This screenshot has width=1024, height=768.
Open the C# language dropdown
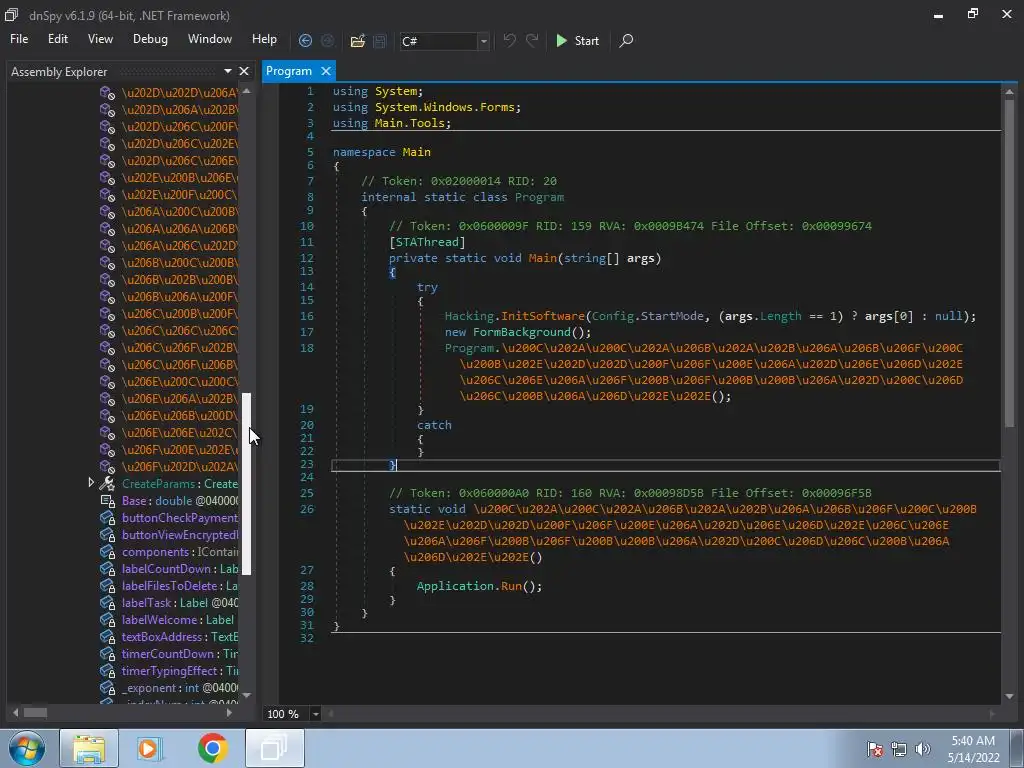pos(483,41)
